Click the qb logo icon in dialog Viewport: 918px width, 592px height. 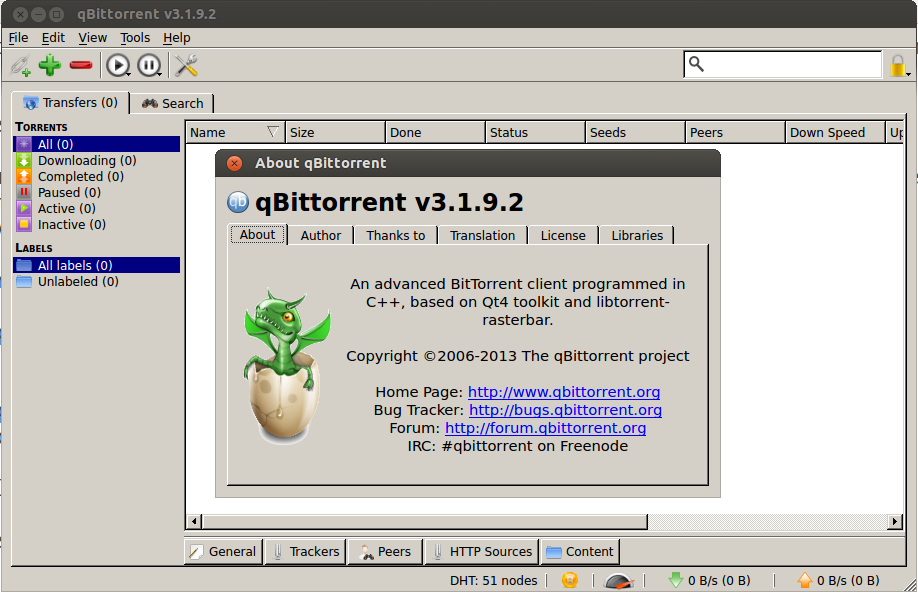238,203
